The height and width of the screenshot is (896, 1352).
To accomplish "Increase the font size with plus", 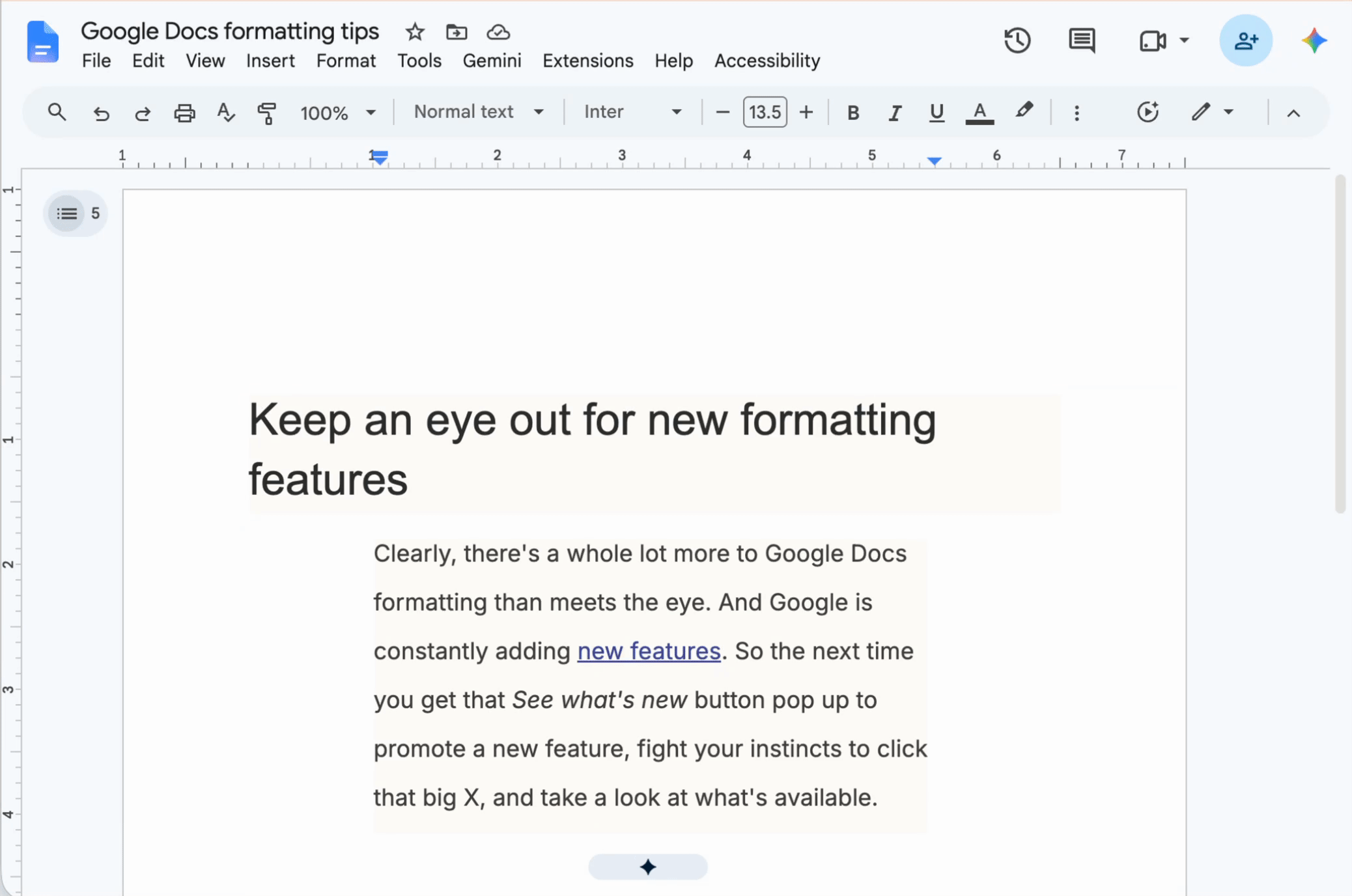I will tap(806, 112).
